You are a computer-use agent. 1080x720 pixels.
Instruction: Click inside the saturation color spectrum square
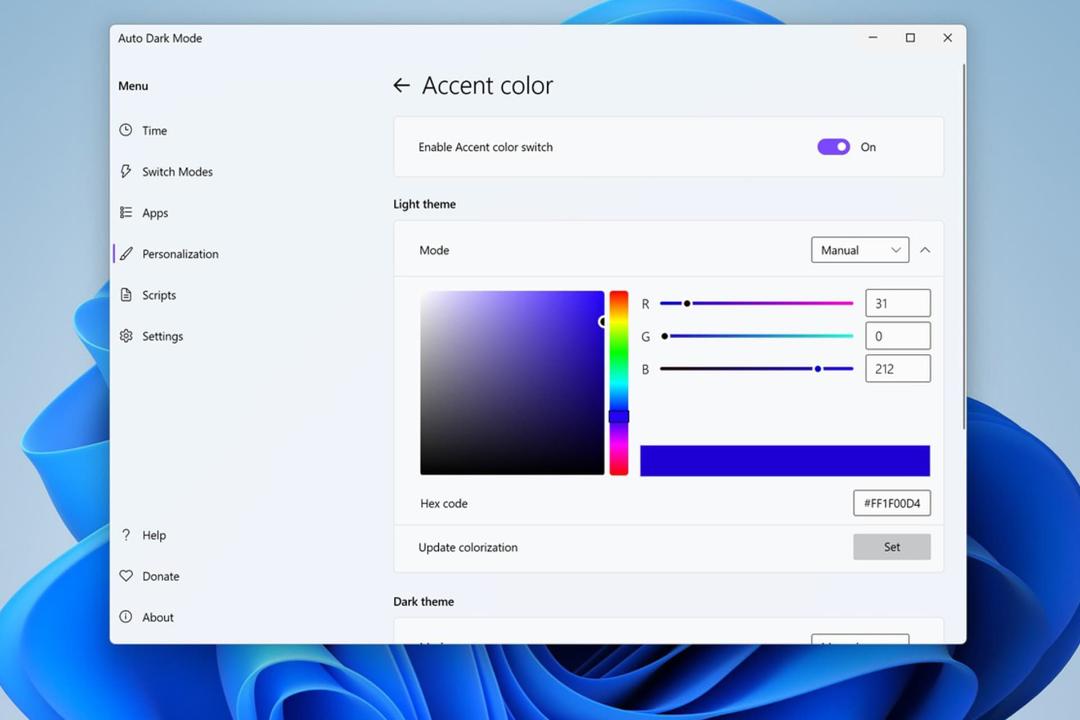click(512, 382)
